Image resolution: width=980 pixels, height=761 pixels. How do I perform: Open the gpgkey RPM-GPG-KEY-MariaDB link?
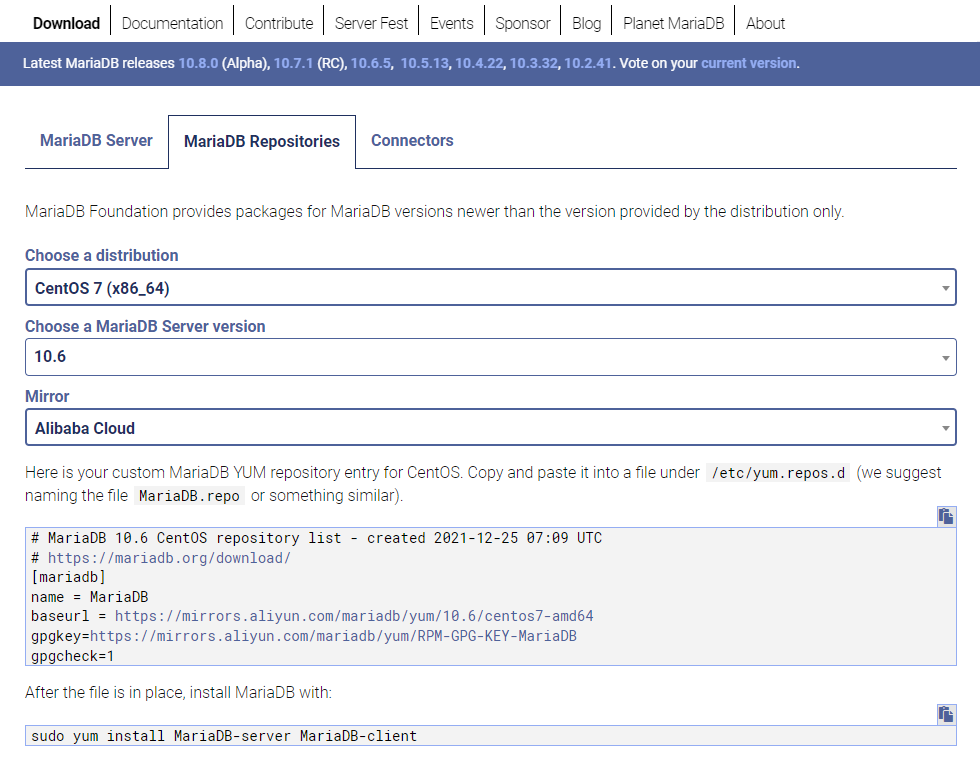click(333, 636)
